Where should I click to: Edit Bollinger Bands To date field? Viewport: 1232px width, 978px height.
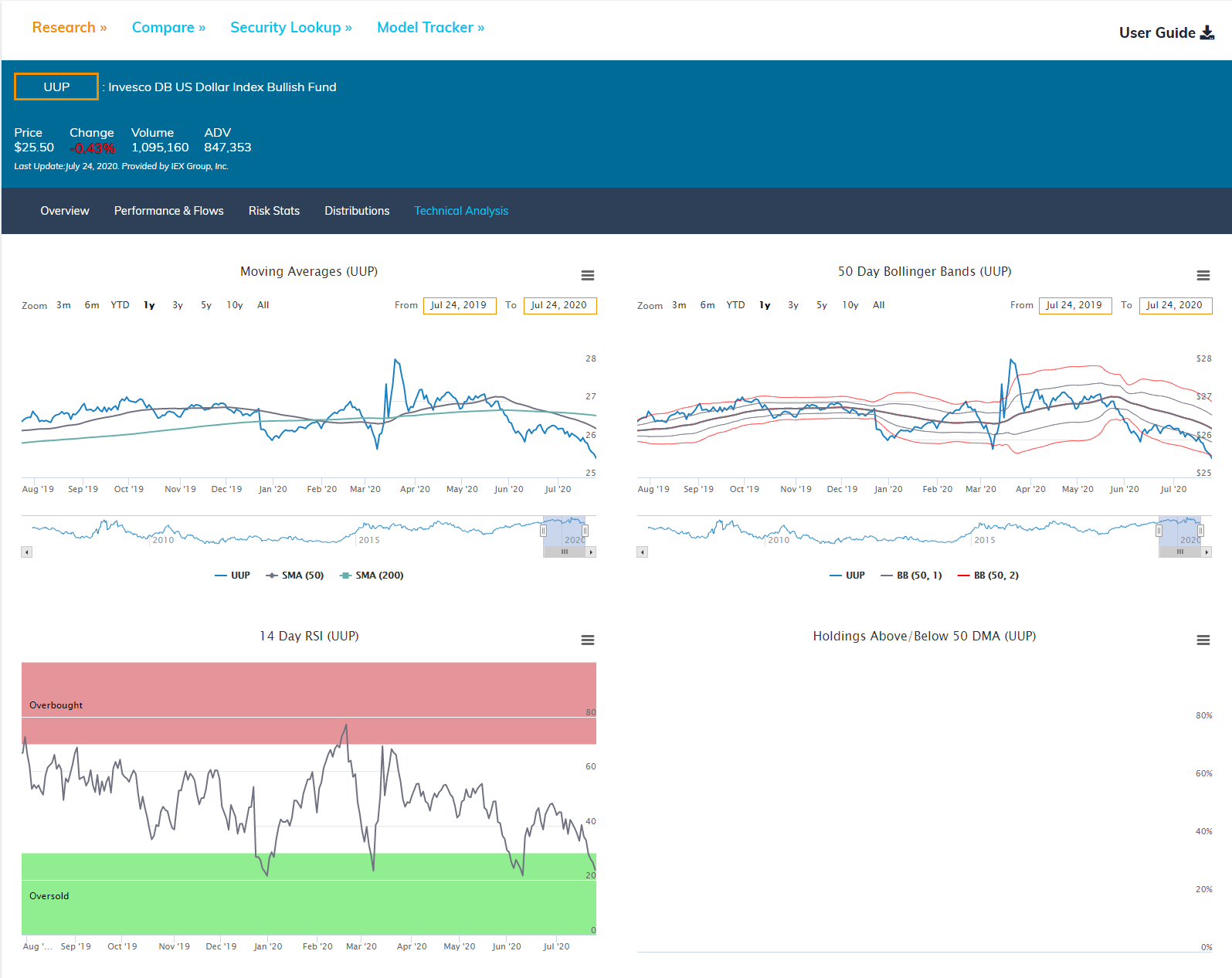pos(1176,305)
